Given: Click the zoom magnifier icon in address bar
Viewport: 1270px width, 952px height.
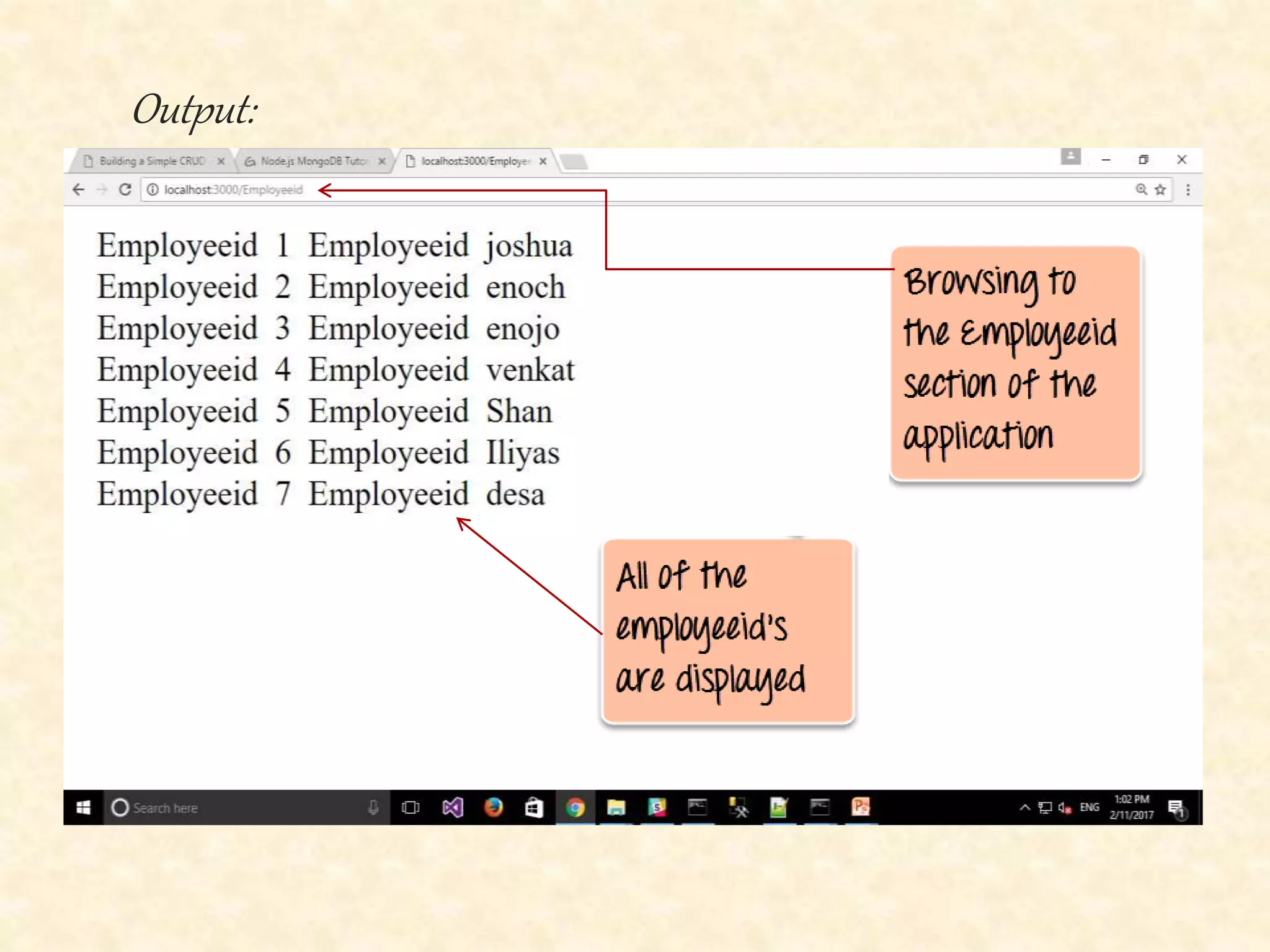Looking at the screenshot, I should [1141, 190].
